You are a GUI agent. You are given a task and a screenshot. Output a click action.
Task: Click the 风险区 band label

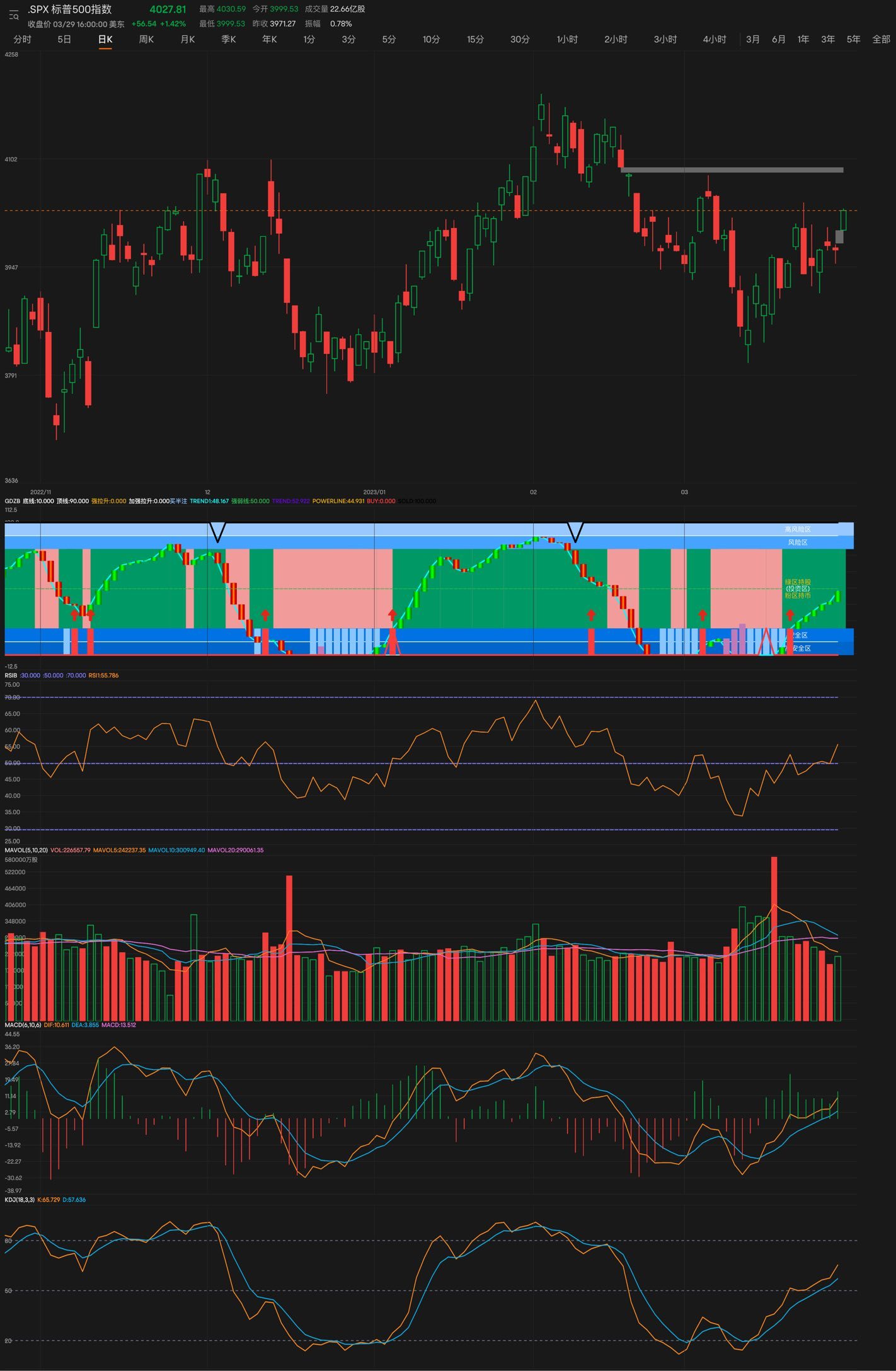tap(798, 542)
